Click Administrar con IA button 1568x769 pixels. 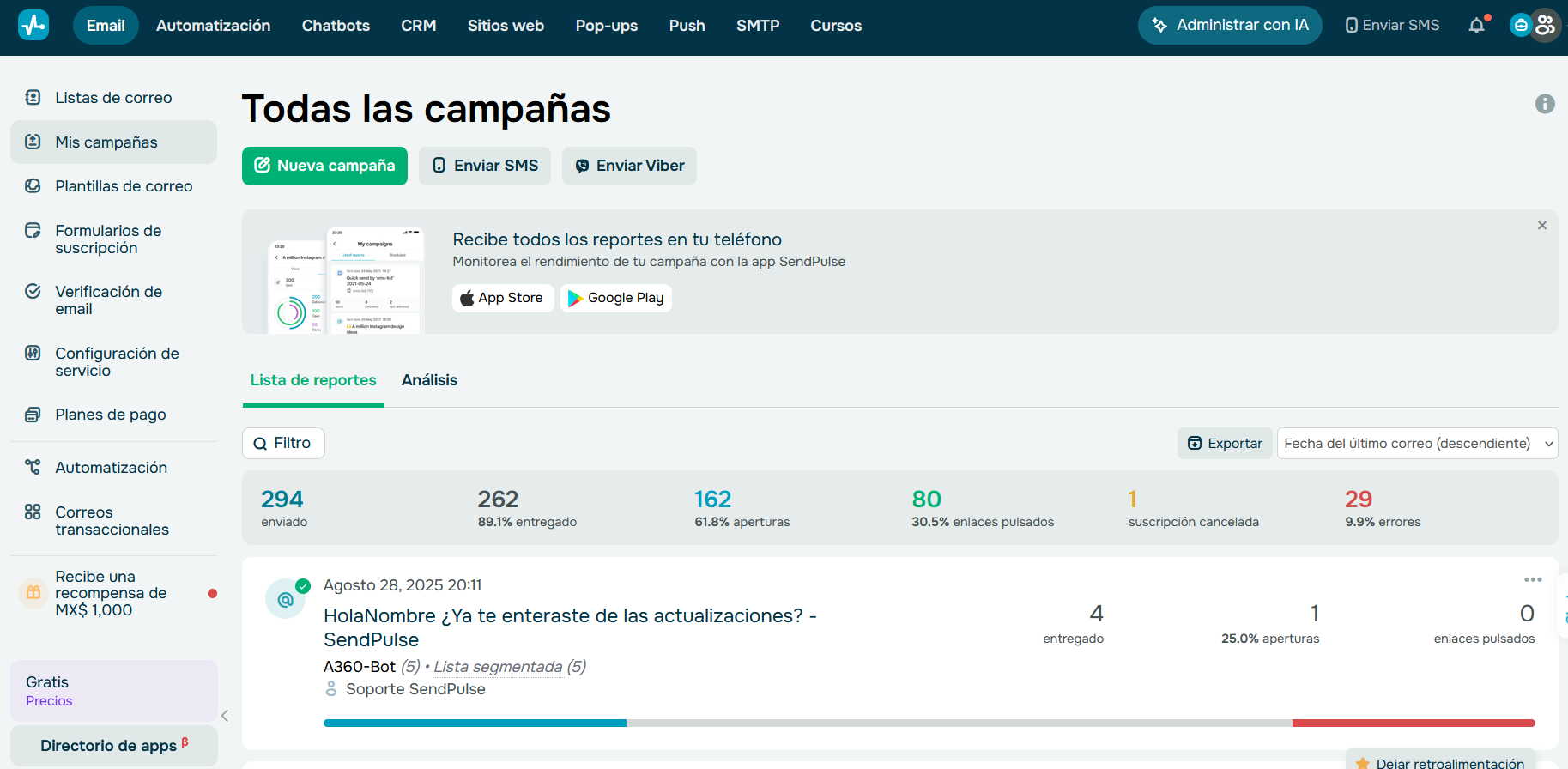pos(1230,25)
